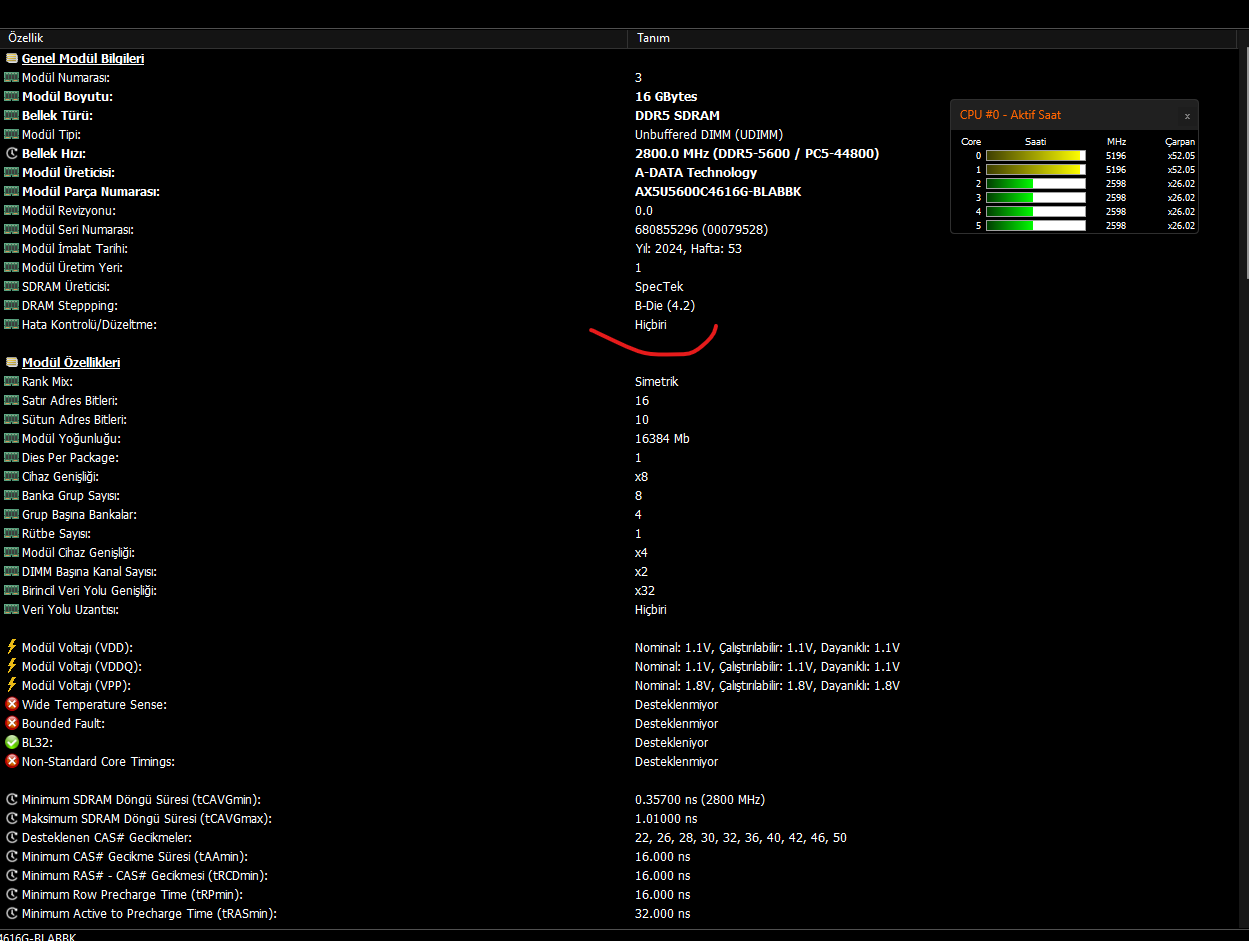Click the chip icon beside Veri Yolu Uzantısı

(12, 609)
